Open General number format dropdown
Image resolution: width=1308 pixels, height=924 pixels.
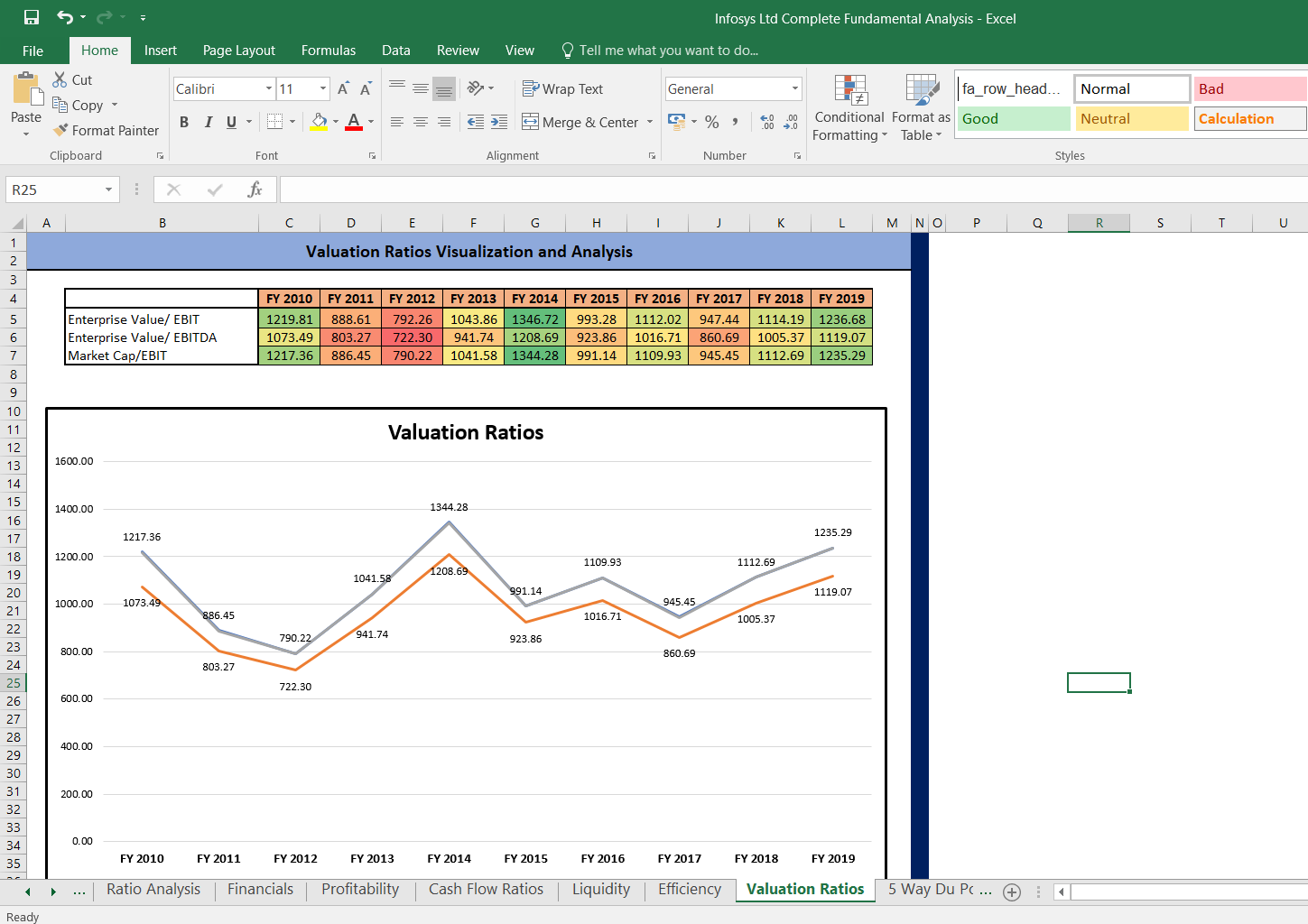click(x=795, y=88)
